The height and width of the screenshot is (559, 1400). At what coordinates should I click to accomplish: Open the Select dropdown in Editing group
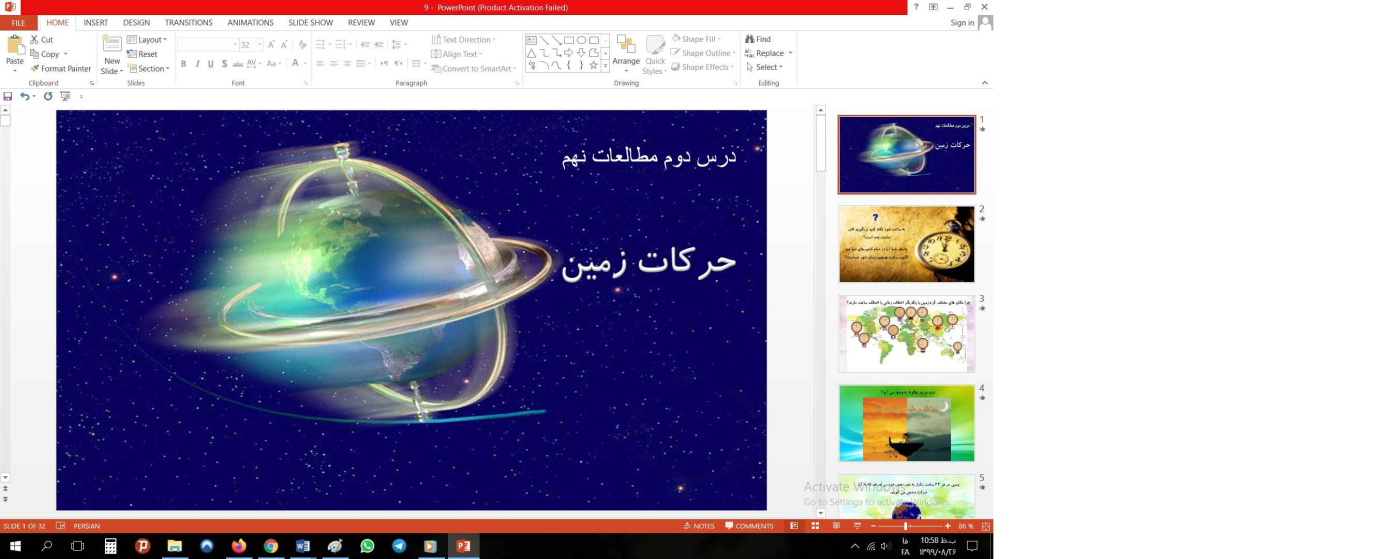pyautogui.click(x=766, y=67)
